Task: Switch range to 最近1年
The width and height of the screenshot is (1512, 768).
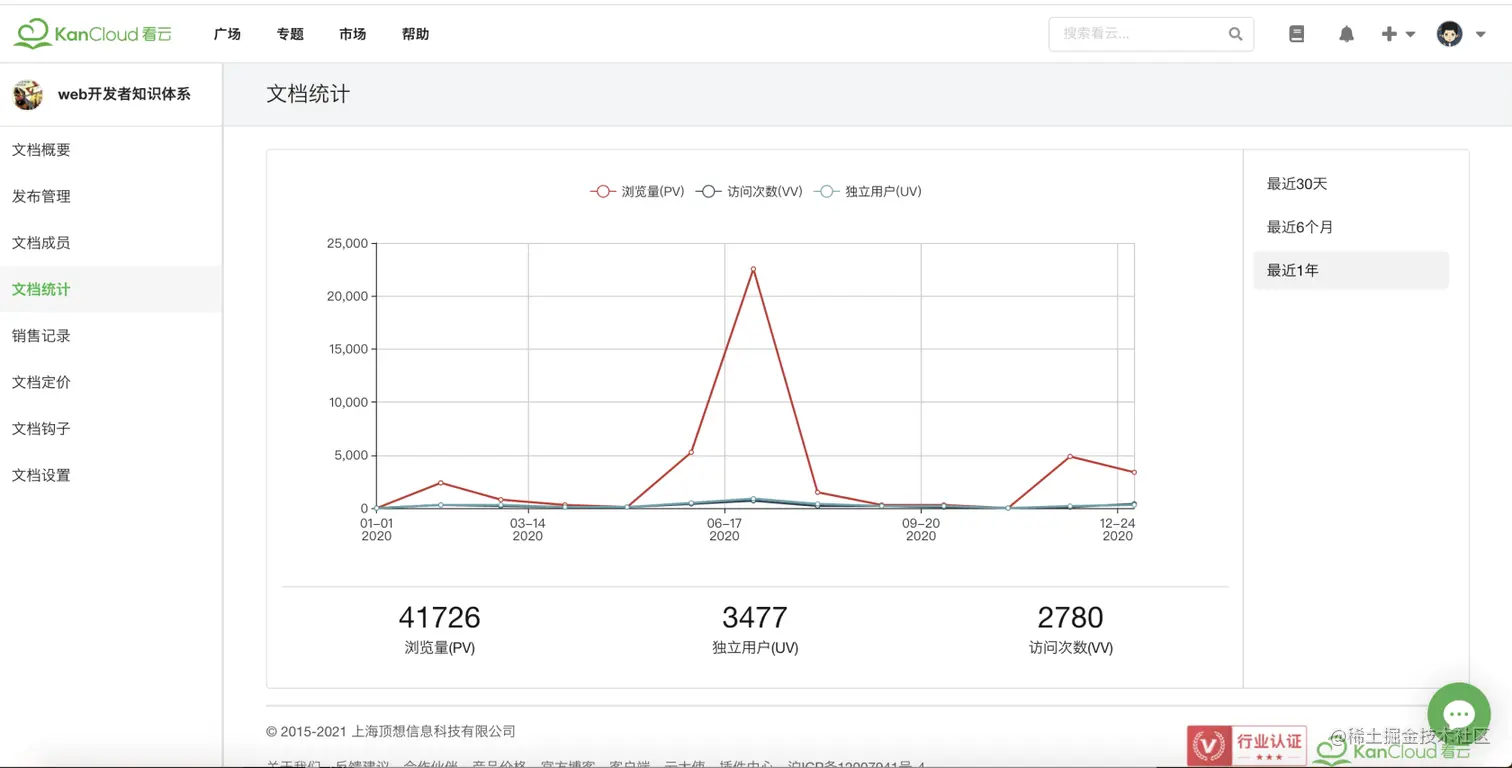Action: tap(1350, 270)
